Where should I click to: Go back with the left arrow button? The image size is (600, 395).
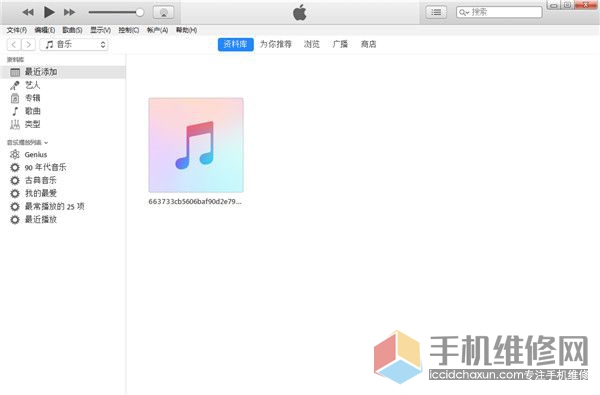tap(14, 45)
